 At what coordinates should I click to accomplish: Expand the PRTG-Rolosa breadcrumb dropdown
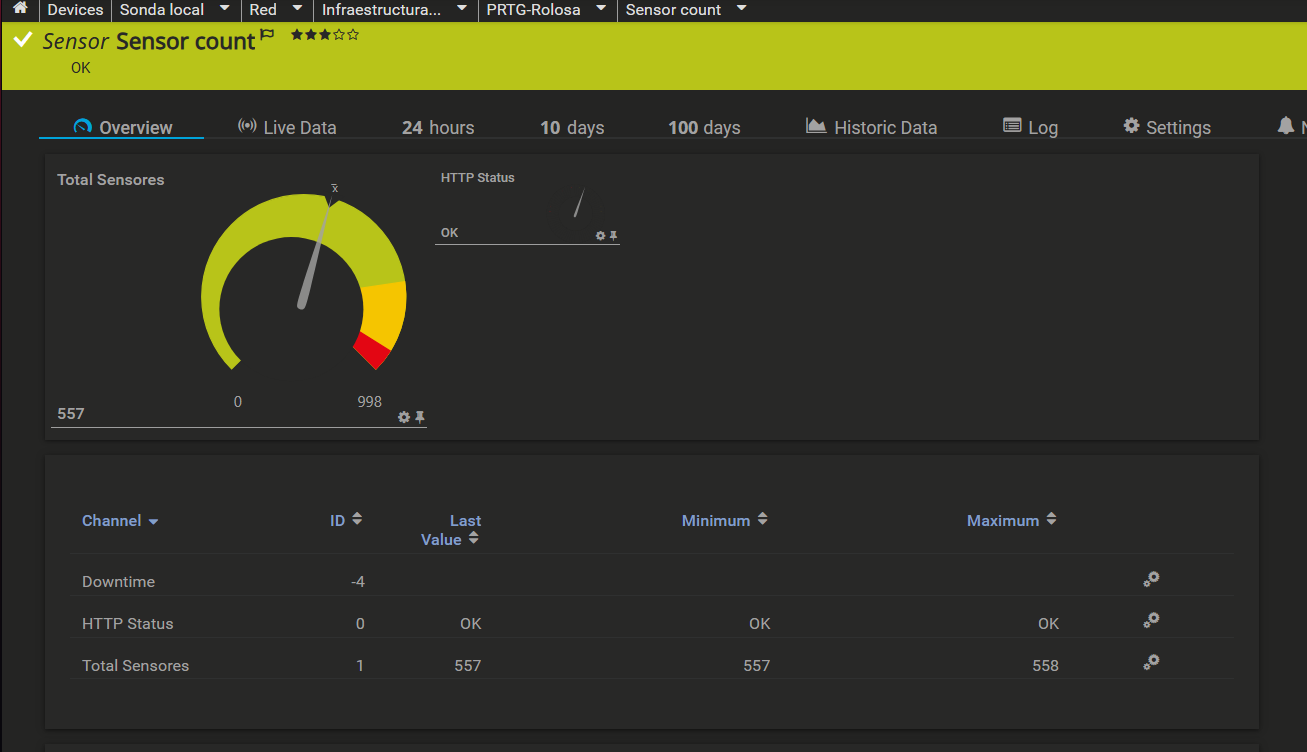point(601,9)
